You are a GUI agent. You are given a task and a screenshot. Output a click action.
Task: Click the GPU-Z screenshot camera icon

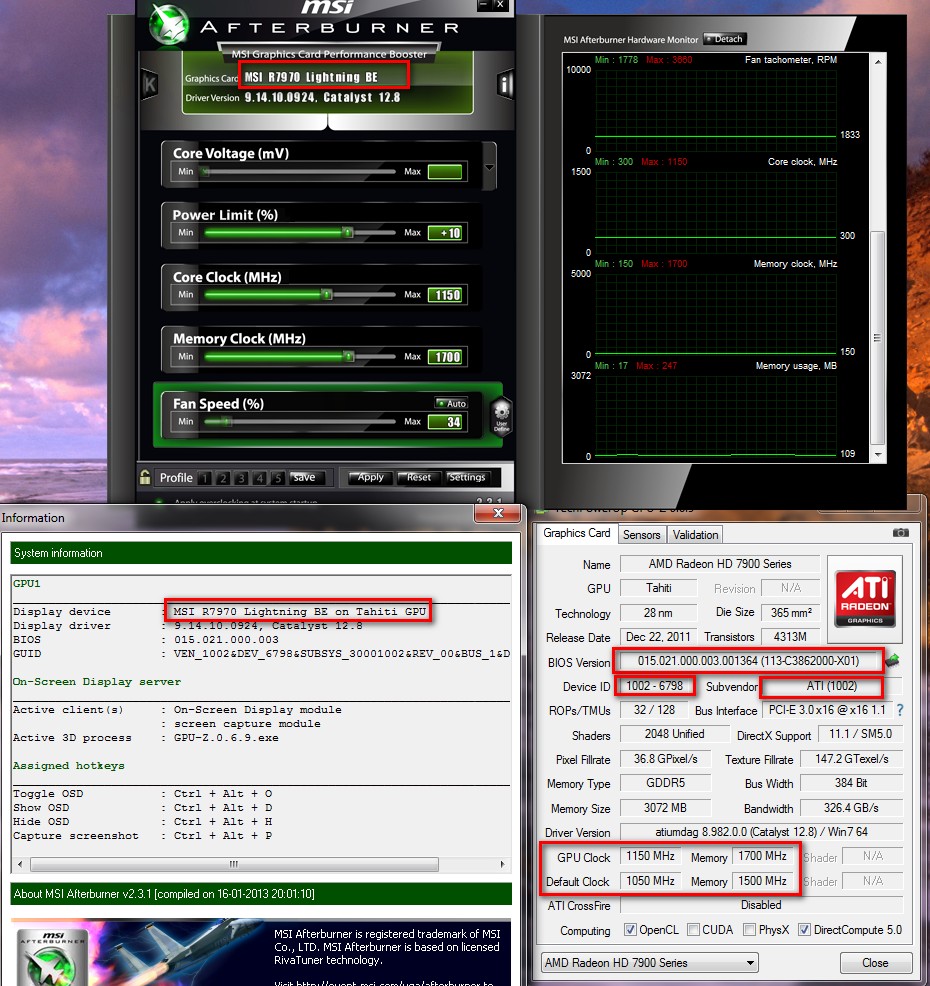tap(900, 533)
